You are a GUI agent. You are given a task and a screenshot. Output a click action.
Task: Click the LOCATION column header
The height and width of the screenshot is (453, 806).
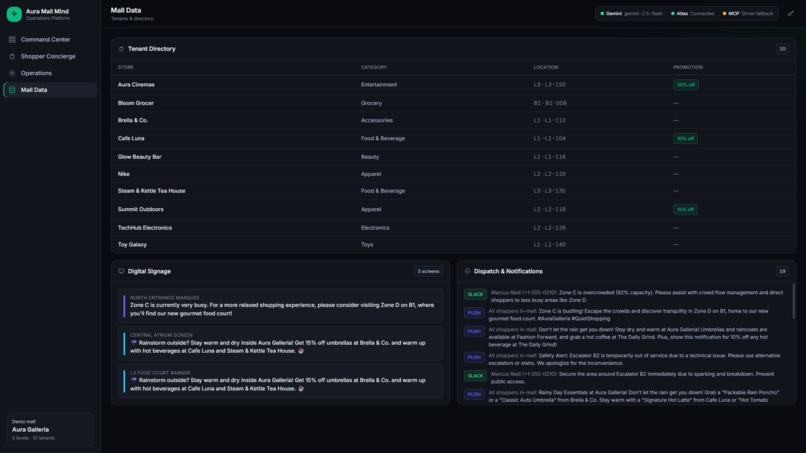pos(545,67)
